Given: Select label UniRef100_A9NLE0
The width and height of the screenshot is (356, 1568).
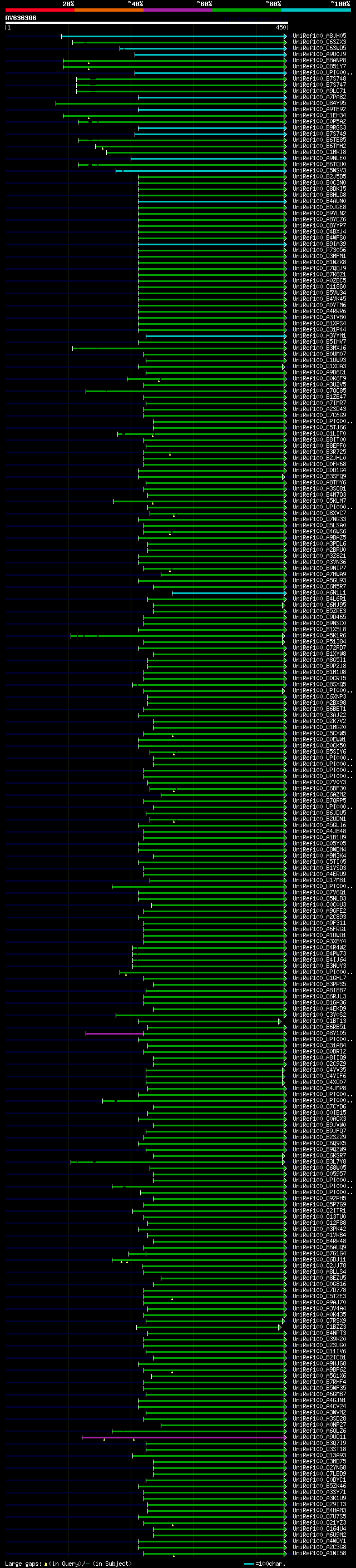Looking at the screenshot, I should (319, 159).
